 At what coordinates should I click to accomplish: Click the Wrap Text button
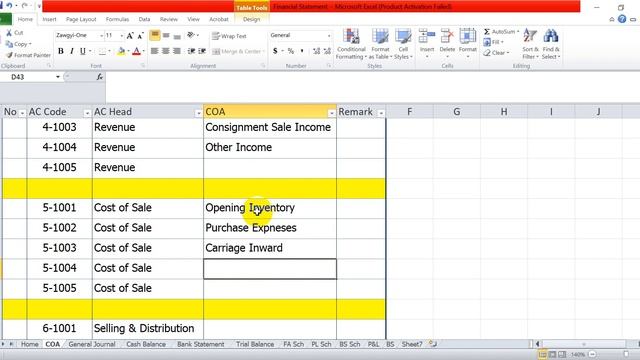point(229,36)
